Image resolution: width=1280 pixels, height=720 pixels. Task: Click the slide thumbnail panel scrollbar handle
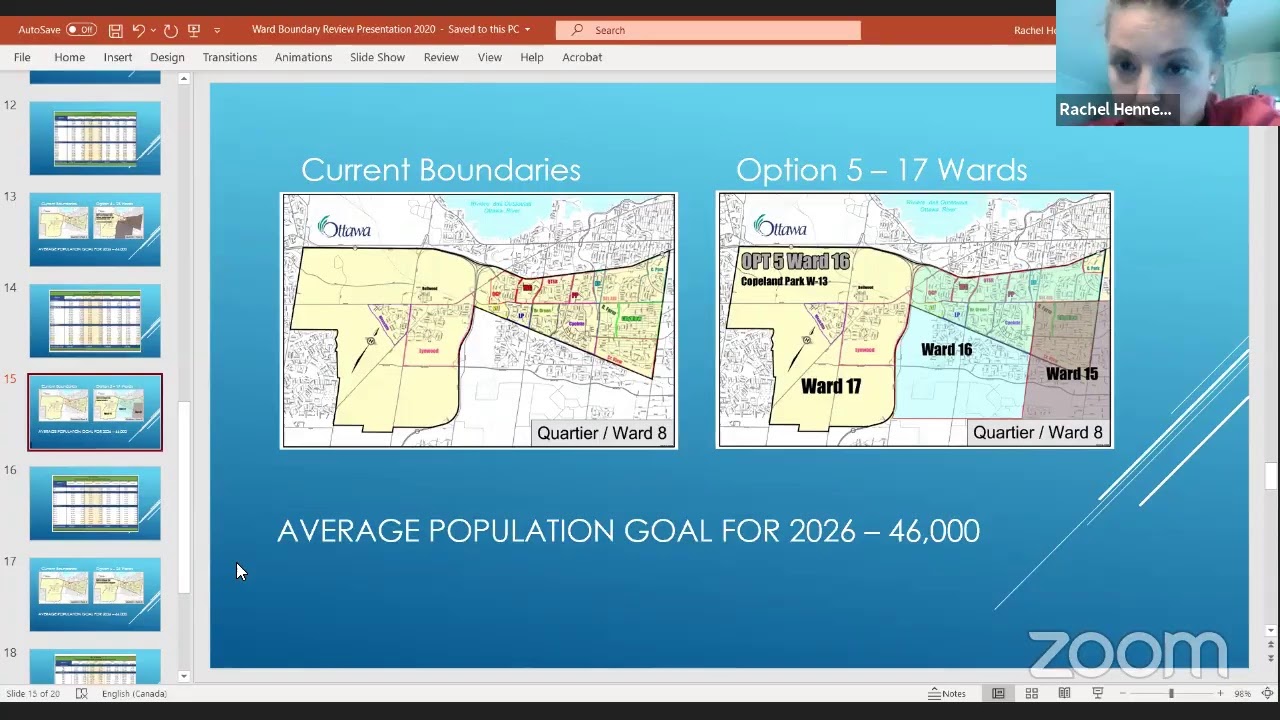(184, 497)
